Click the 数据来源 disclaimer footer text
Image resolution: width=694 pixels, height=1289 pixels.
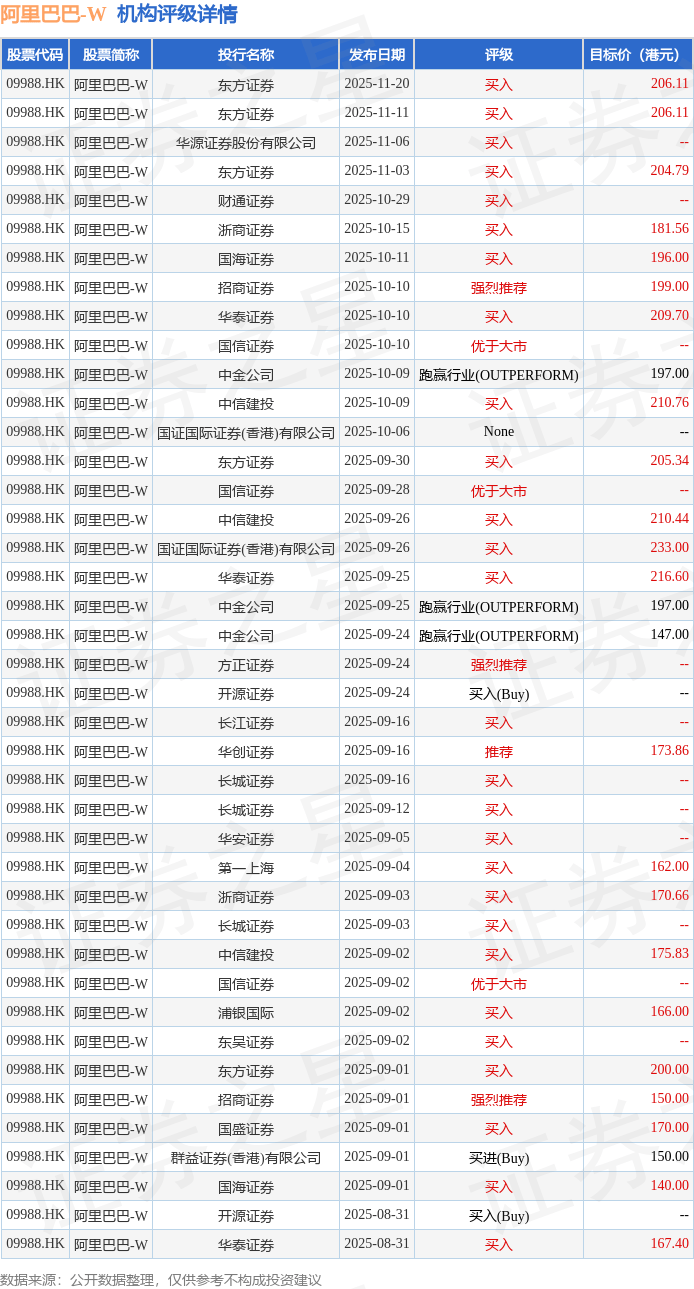[x=161, y=1279]
